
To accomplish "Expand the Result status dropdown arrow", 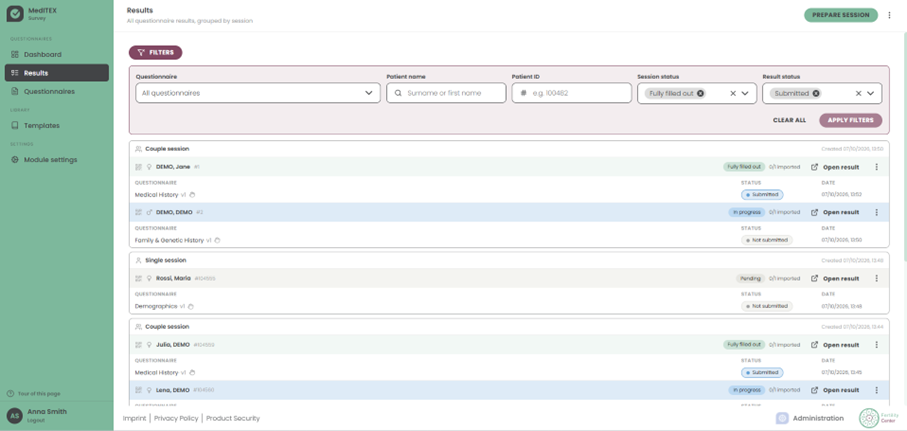I will tap(871, 93).
